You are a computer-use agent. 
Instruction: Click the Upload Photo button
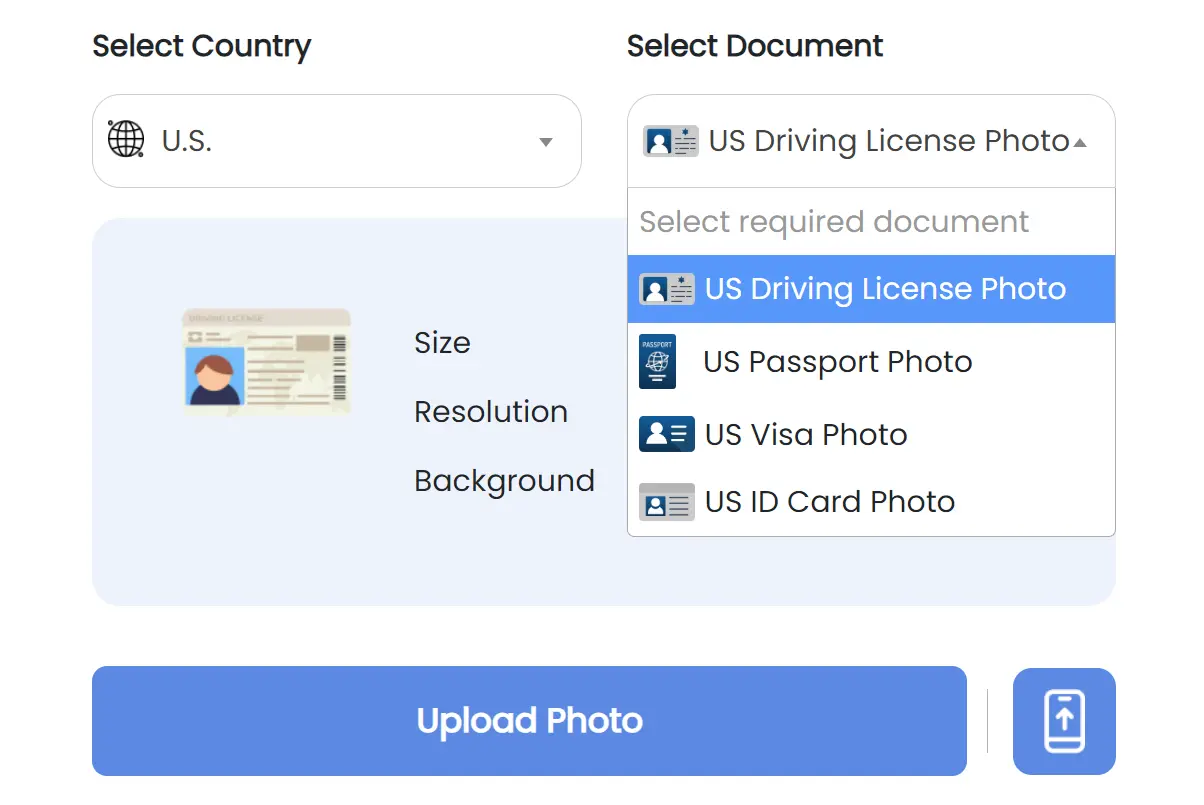(x=529, y=721)
